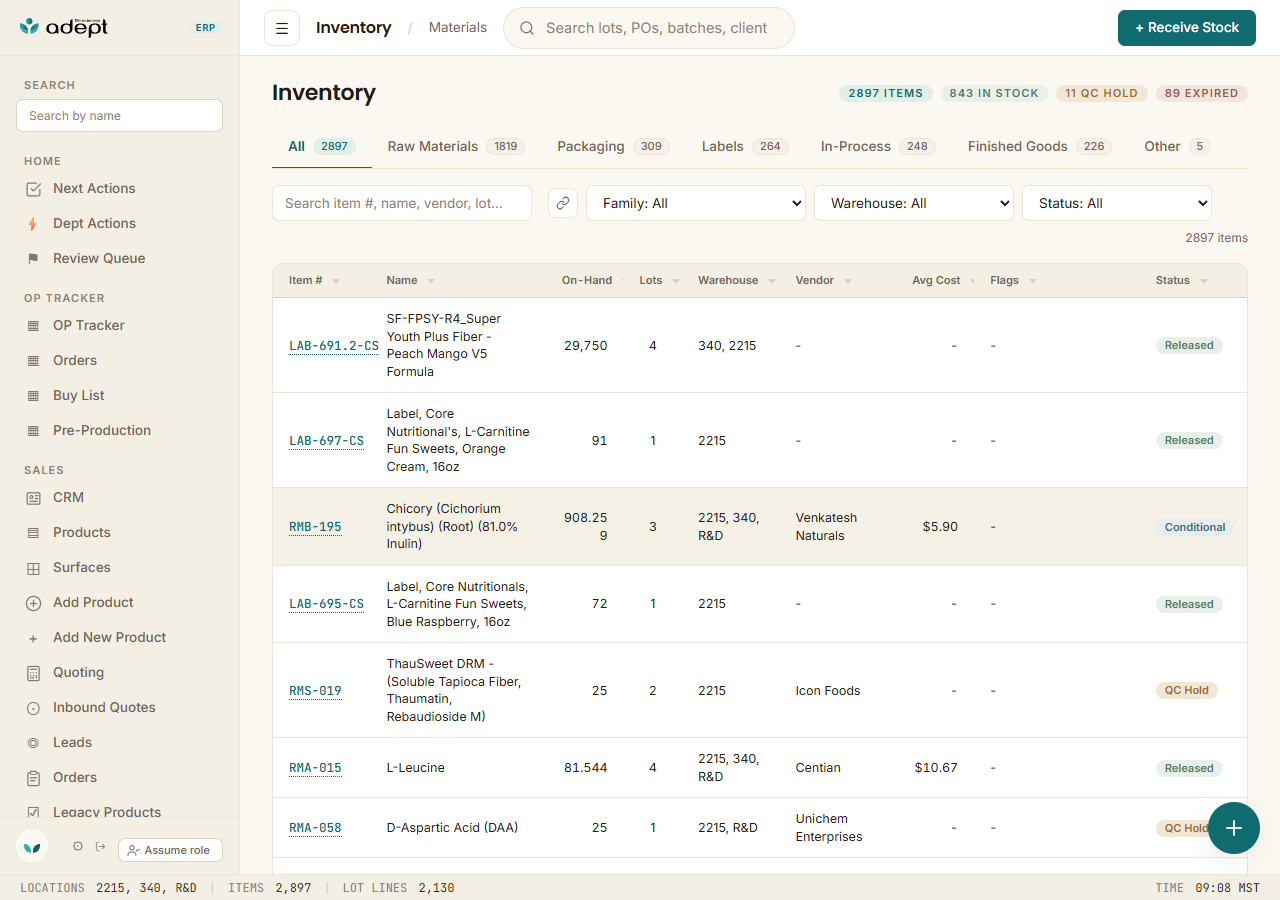Open item link RMS-019
The width and height of the screenshot is (1280, 900).
(315, 691)
